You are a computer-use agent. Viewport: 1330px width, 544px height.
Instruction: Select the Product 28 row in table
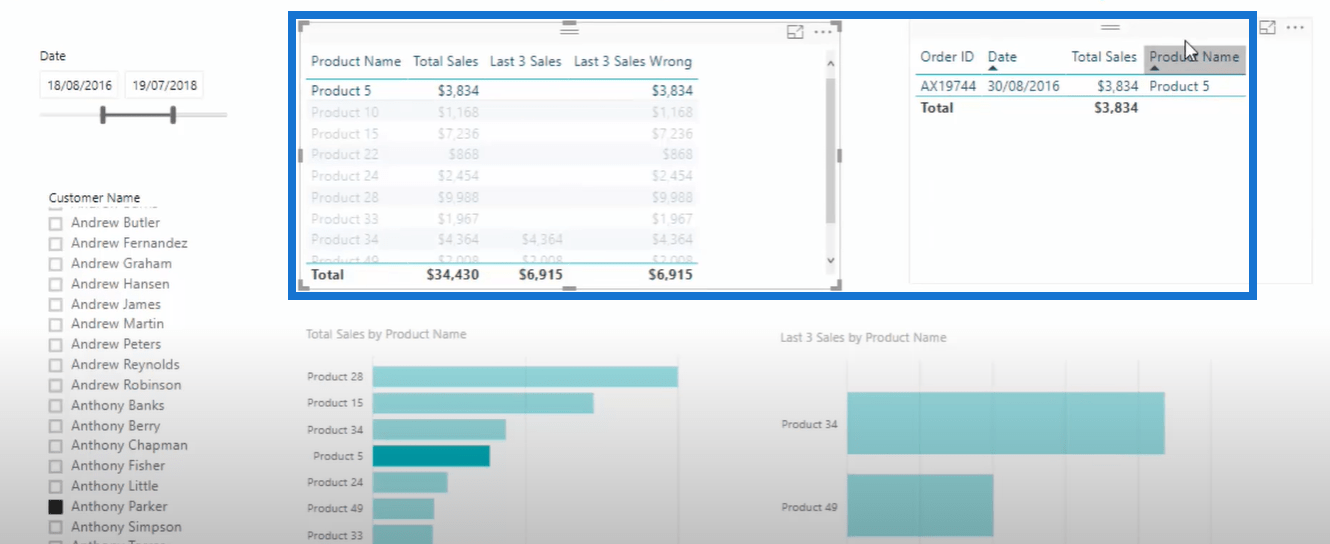point(502,198)
